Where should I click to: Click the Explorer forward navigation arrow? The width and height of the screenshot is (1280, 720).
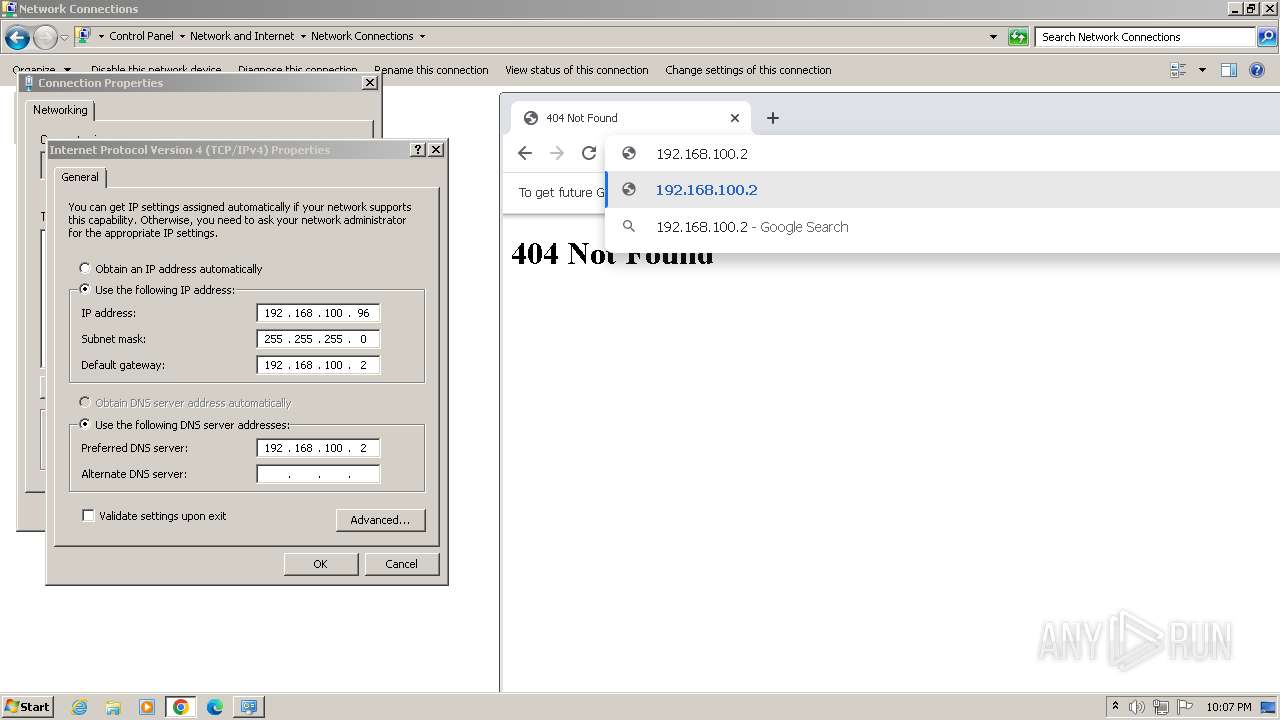[x=45, y=38]
